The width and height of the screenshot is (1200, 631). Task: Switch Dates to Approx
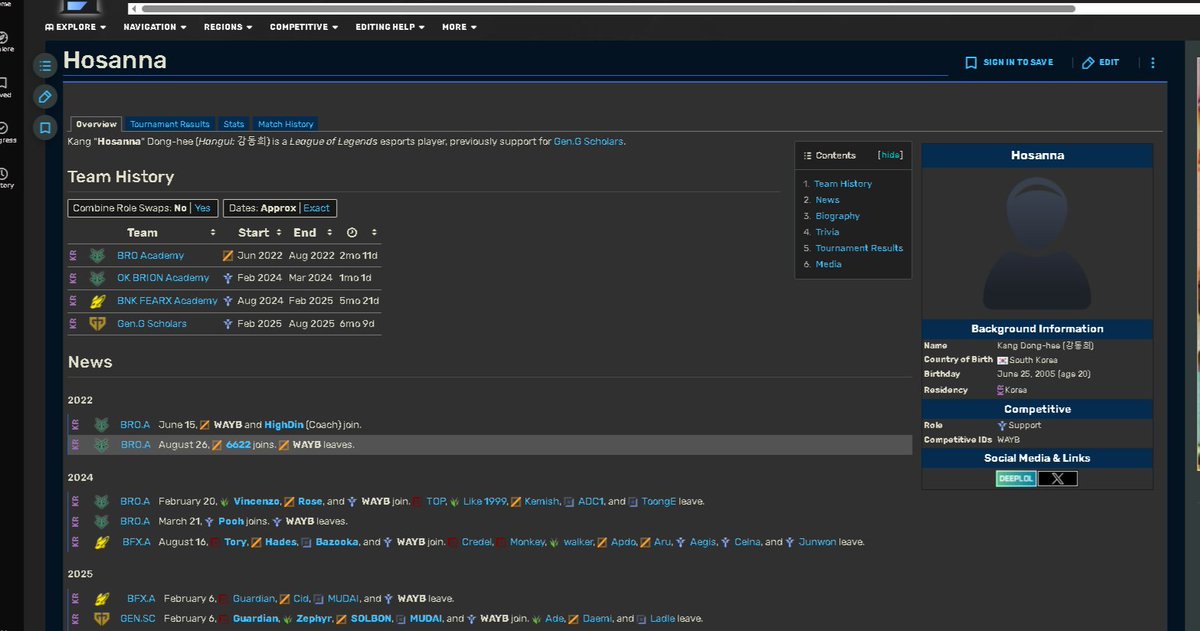tap(278, 208)
